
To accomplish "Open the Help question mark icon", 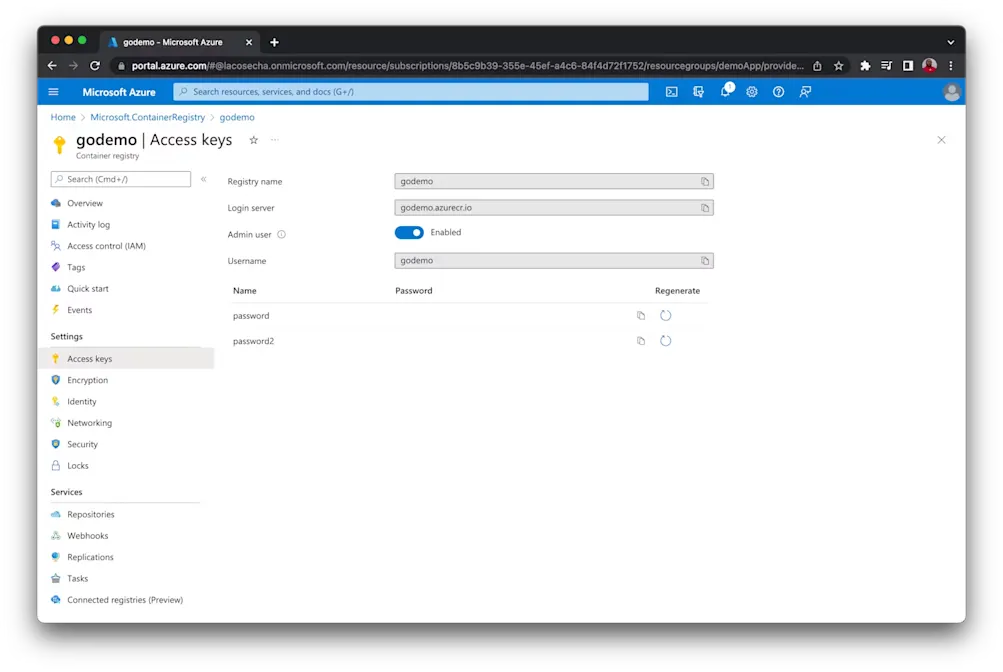I will tap(778, 91).
